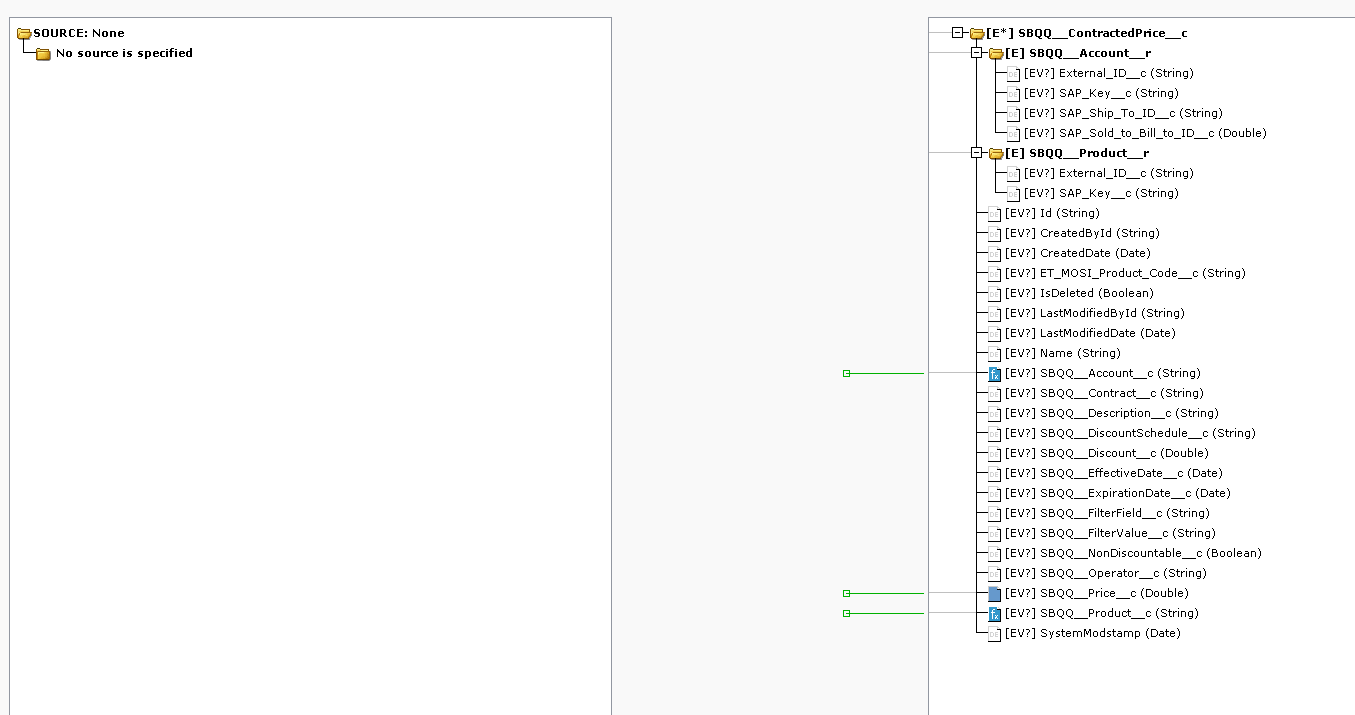Viewport: 1355px width, 715px height.
Task: Collapse the SBQQ__ContractedPrice__c root node
Action: tap(958, 33)
